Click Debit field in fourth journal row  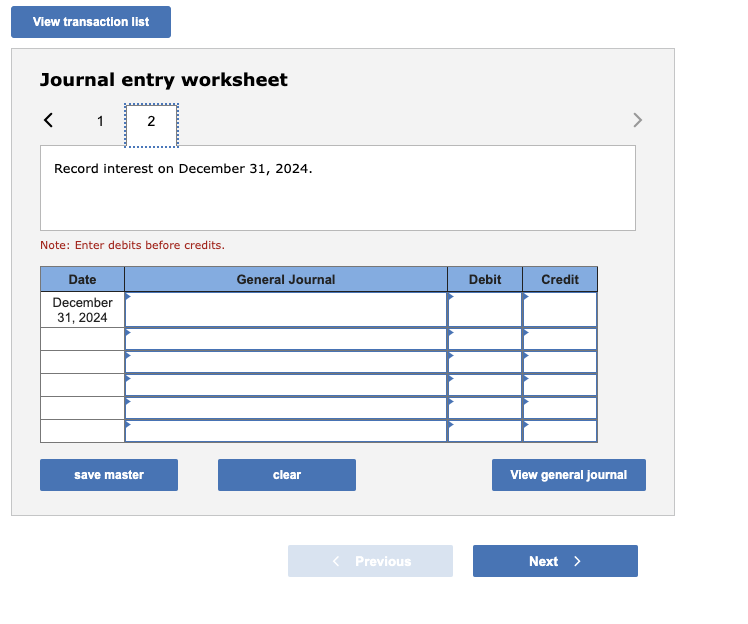click(x=485, y=385)
